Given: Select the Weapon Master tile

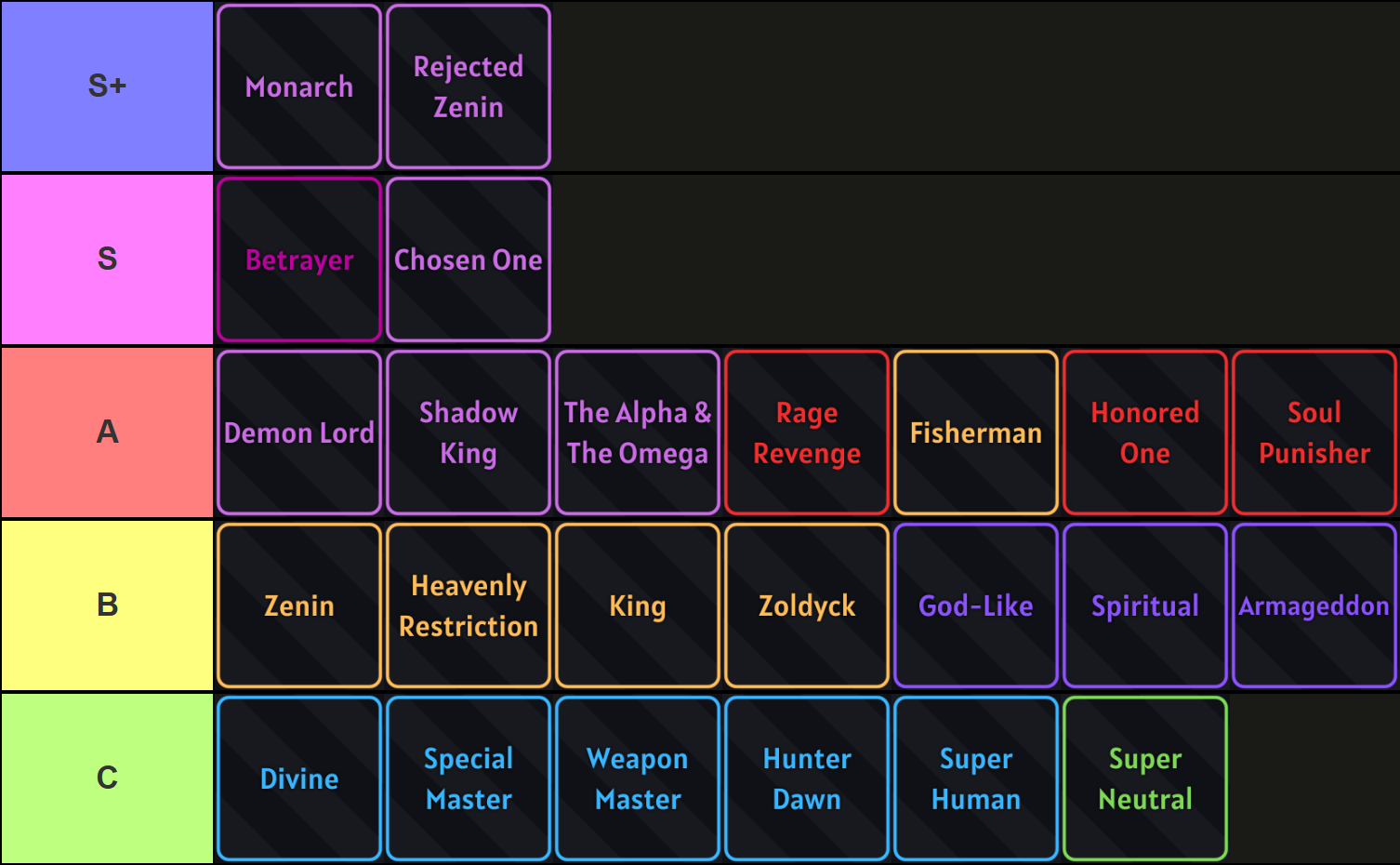Looking at the screenshot, I should tap(638, 778).
